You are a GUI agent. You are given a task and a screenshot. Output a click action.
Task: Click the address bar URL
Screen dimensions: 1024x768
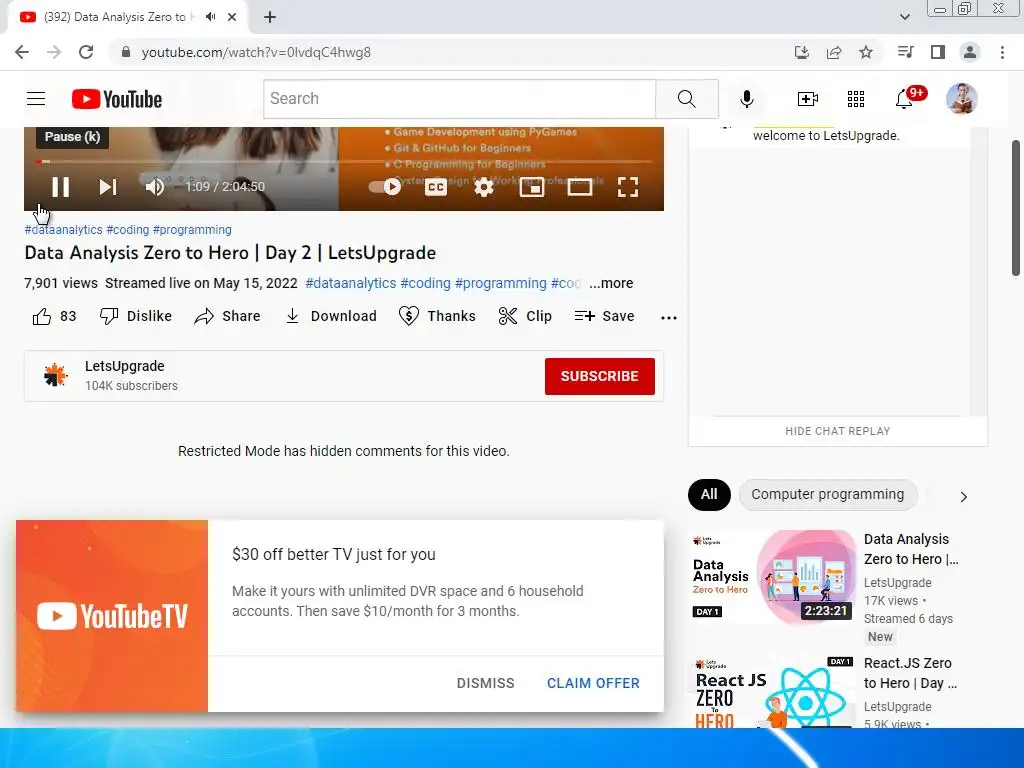(256, 52)
